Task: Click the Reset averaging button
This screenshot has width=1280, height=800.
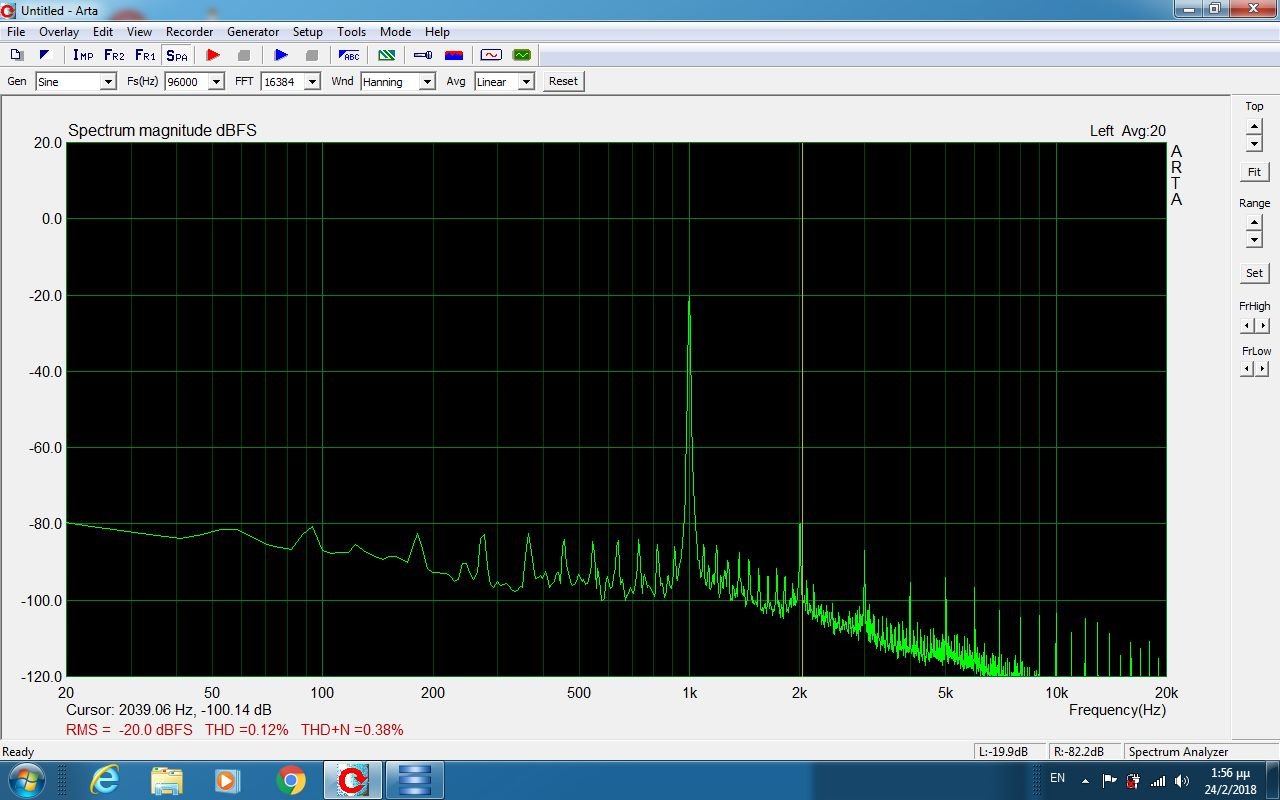Action: [x=563, y=81]
